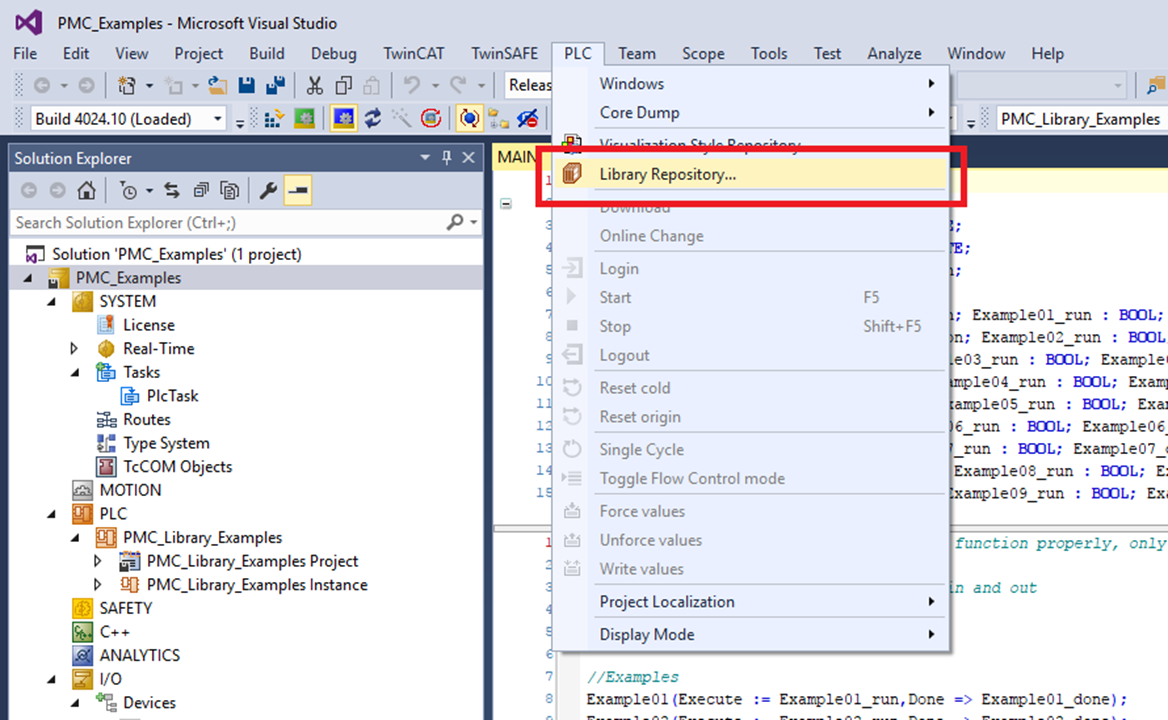Click the Cut scissors icon
This screenshot has height=720, width=1168.
click(314, 85)
